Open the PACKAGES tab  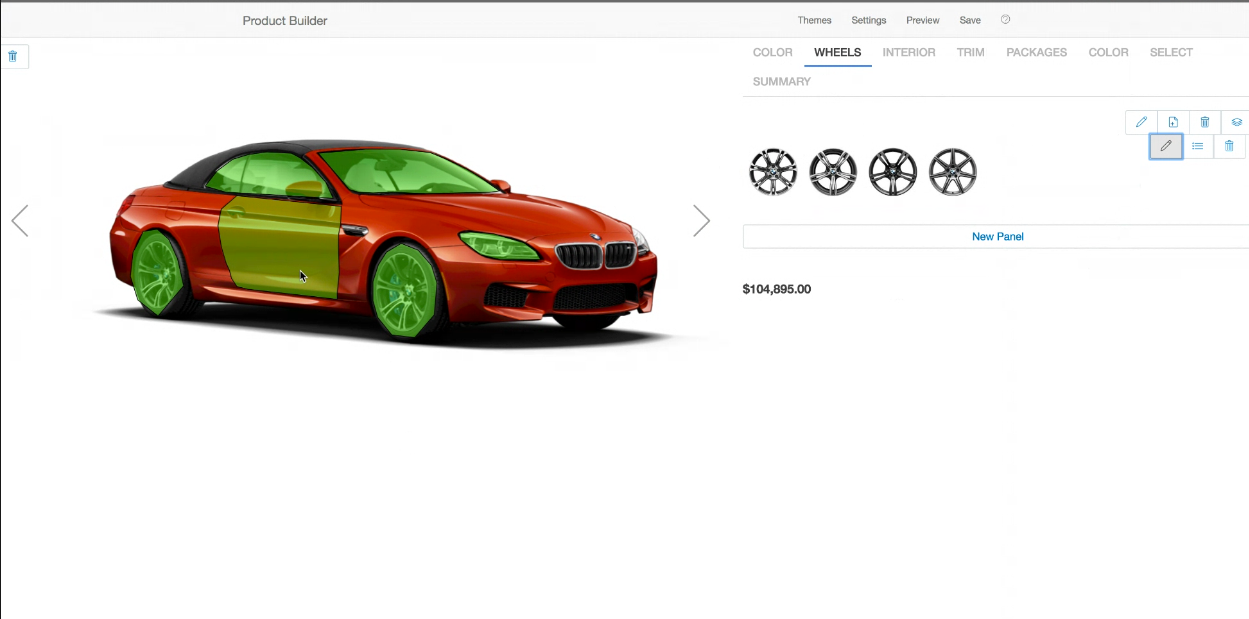(x=1036, y=52)
